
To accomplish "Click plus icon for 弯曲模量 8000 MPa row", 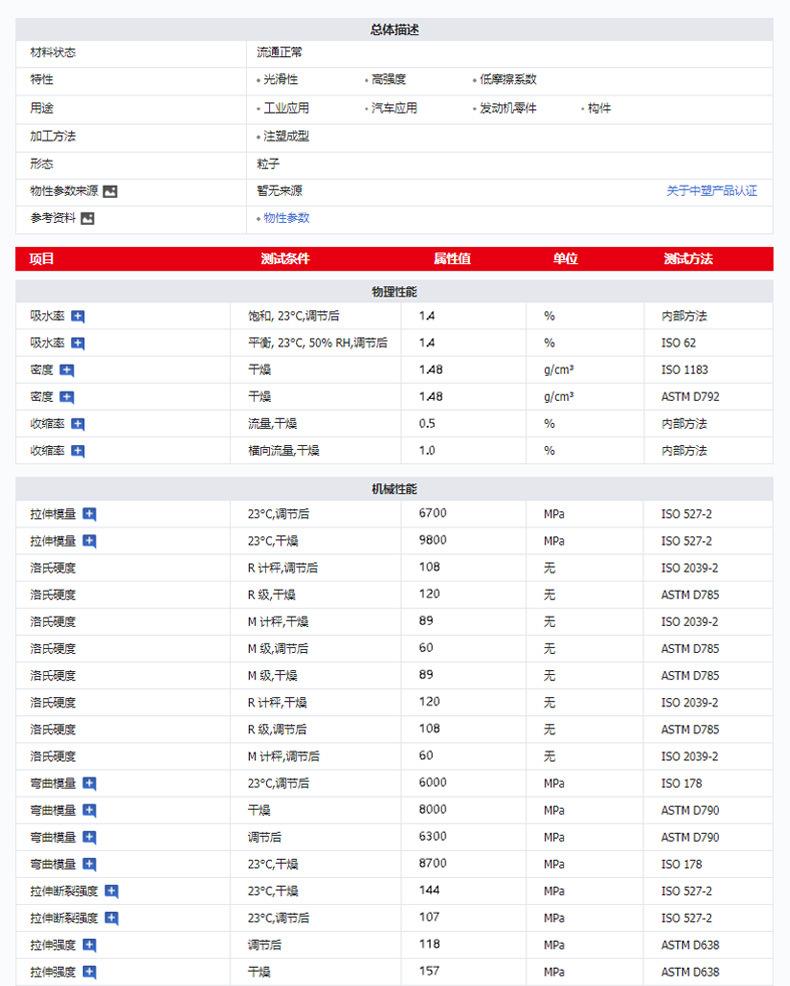I will tap(89, 811).
